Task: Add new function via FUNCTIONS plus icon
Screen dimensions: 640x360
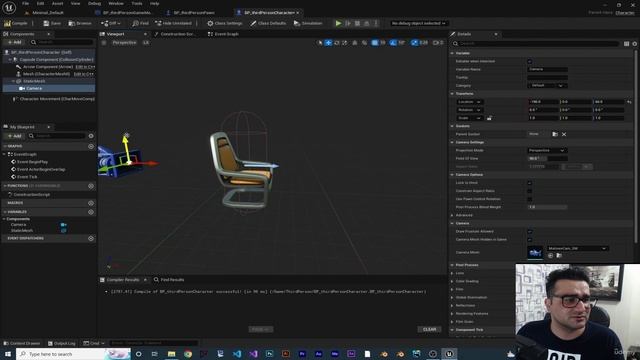Action: (91, 186)
